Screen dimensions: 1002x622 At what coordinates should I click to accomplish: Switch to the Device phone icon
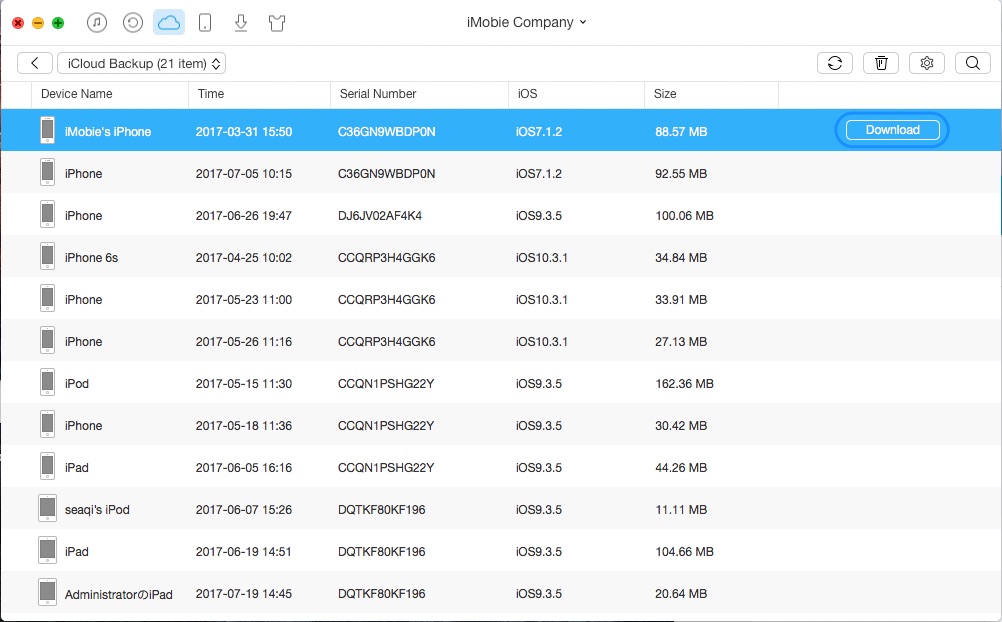pos(204,22)
